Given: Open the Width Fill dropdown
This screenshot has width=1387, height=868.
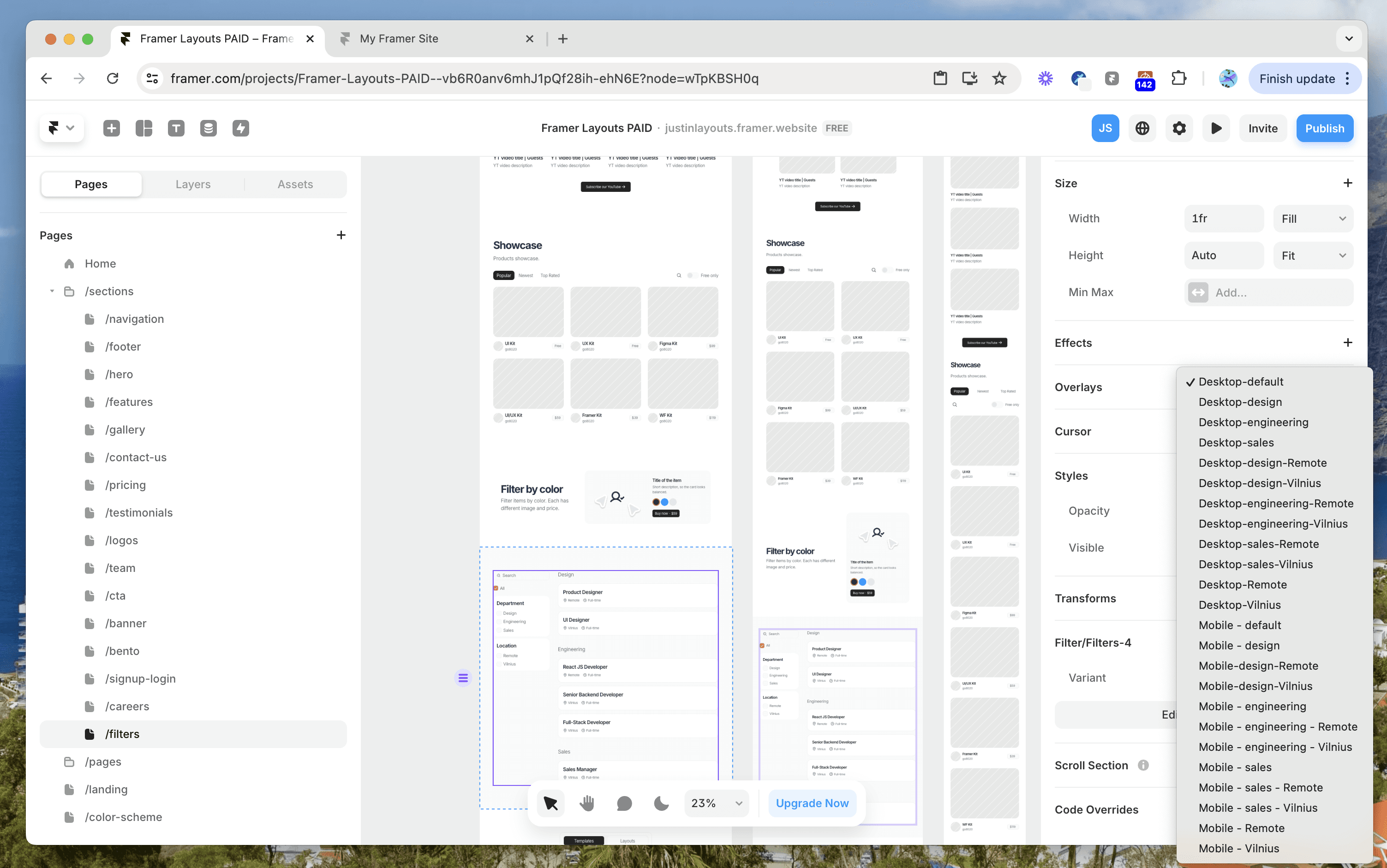Looking at the screenshot, I should (1313, 219).
